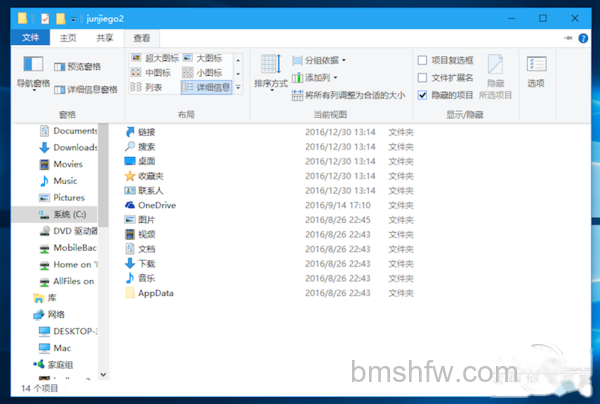
Task: Select the 文档 folder icon
Action: tap(130, 249)
